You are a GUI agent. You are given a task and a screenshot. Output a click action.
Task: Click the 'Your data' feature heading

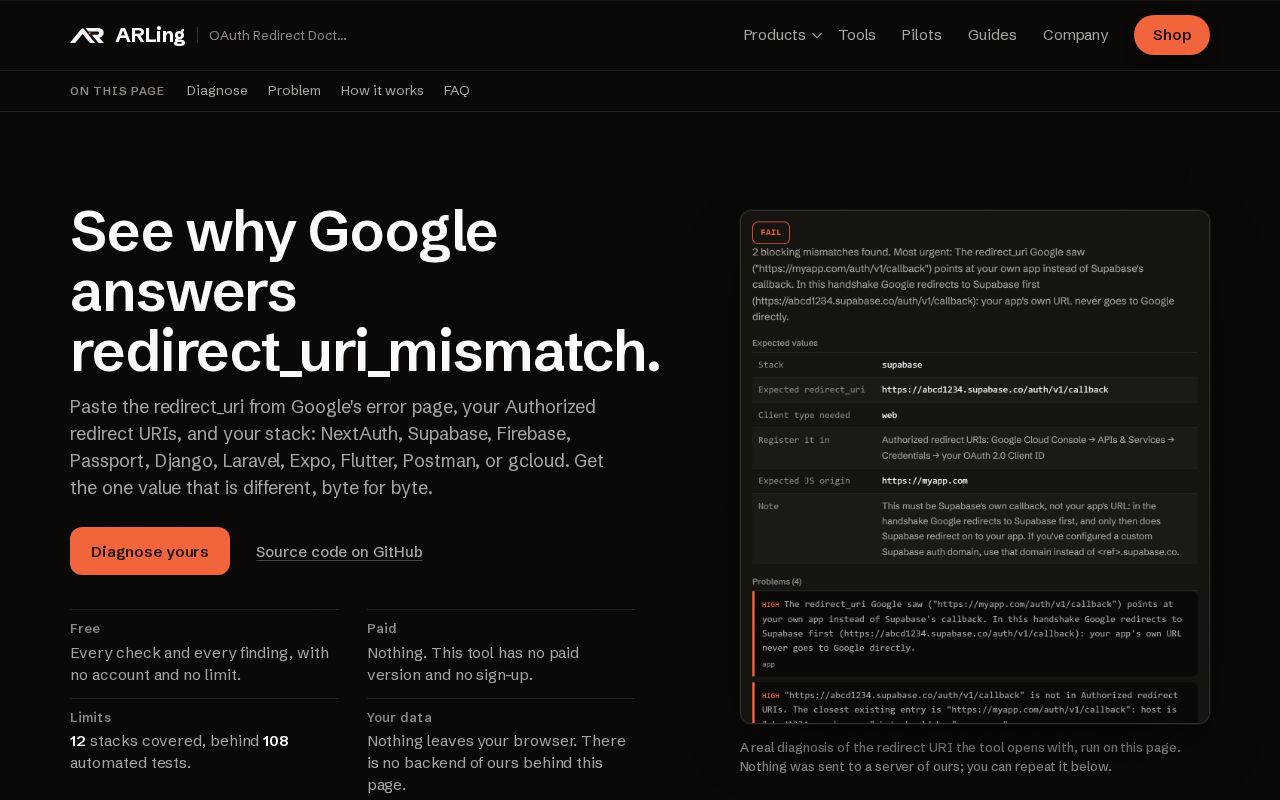coord(400,717)
